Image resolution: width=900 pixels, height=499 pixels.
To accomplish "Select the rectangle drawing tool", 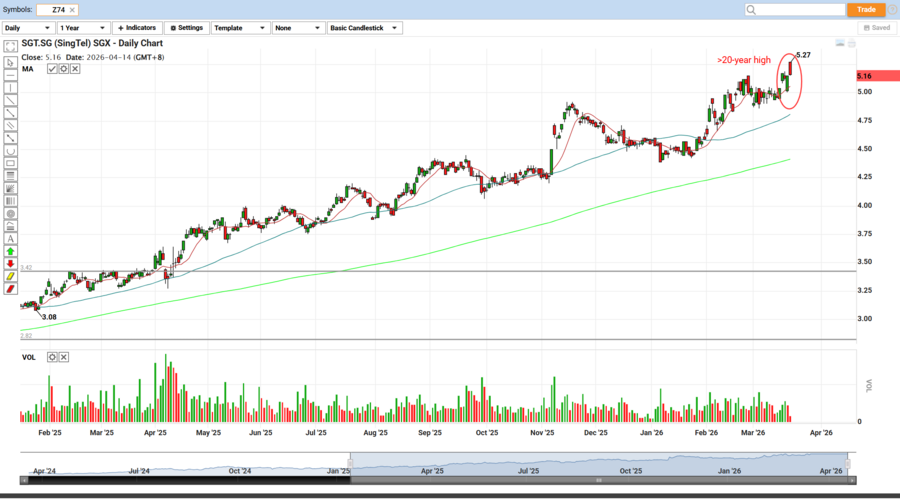I will point(10,163).
